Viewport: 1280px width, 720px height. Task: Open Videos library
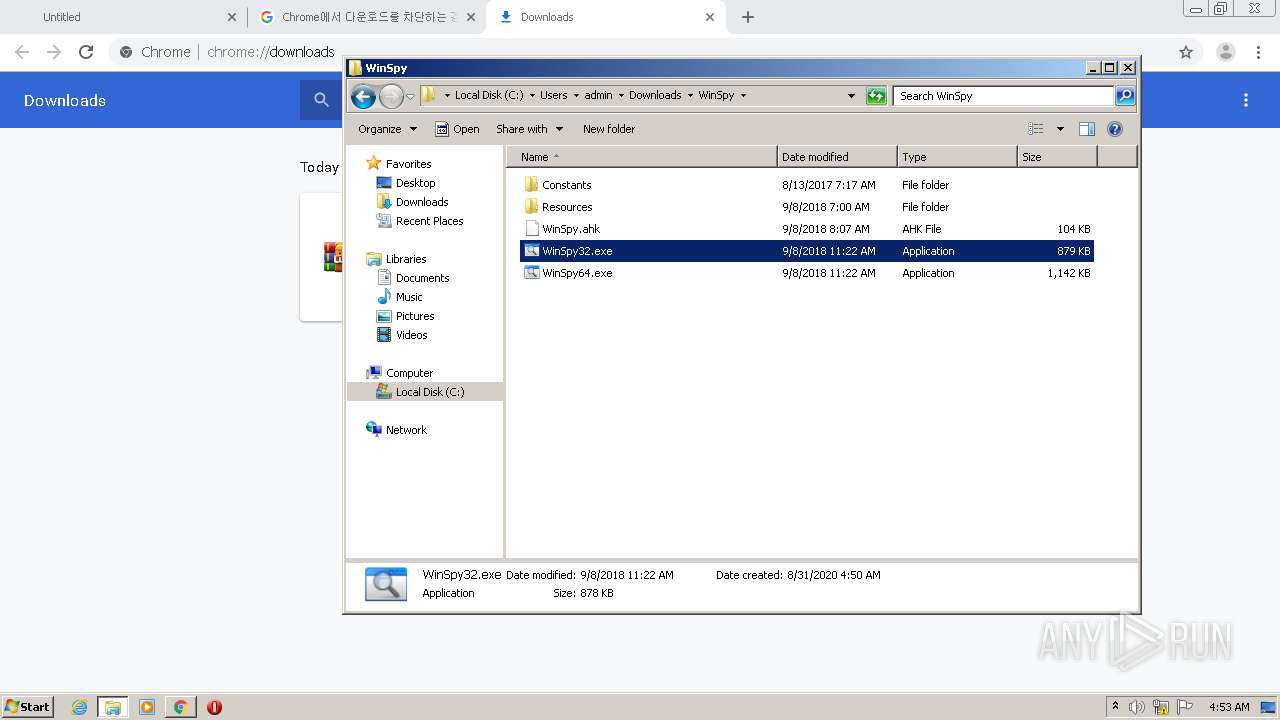(x=411, y=335)
